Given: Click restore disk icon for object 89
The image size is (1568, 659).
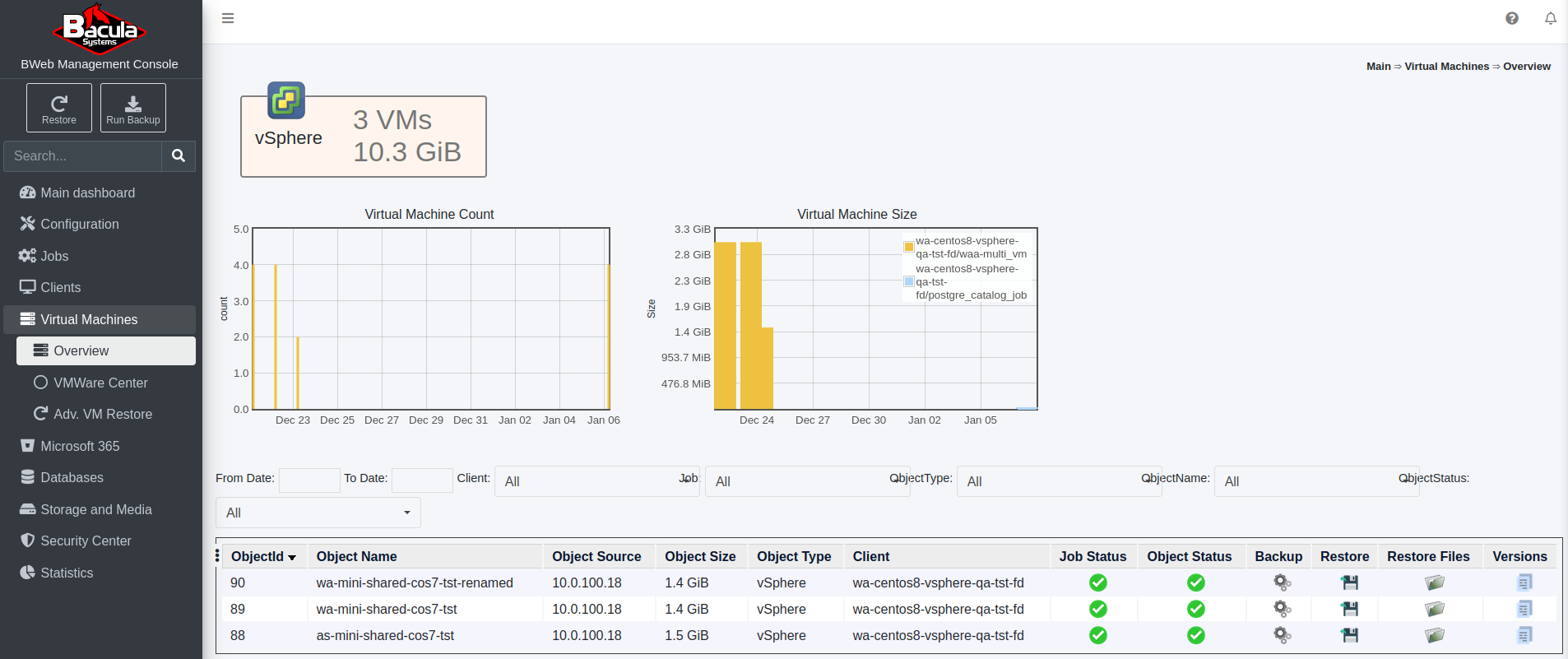Looking at the screenshot, I should pyautogui.click(x=1349, y=609).
